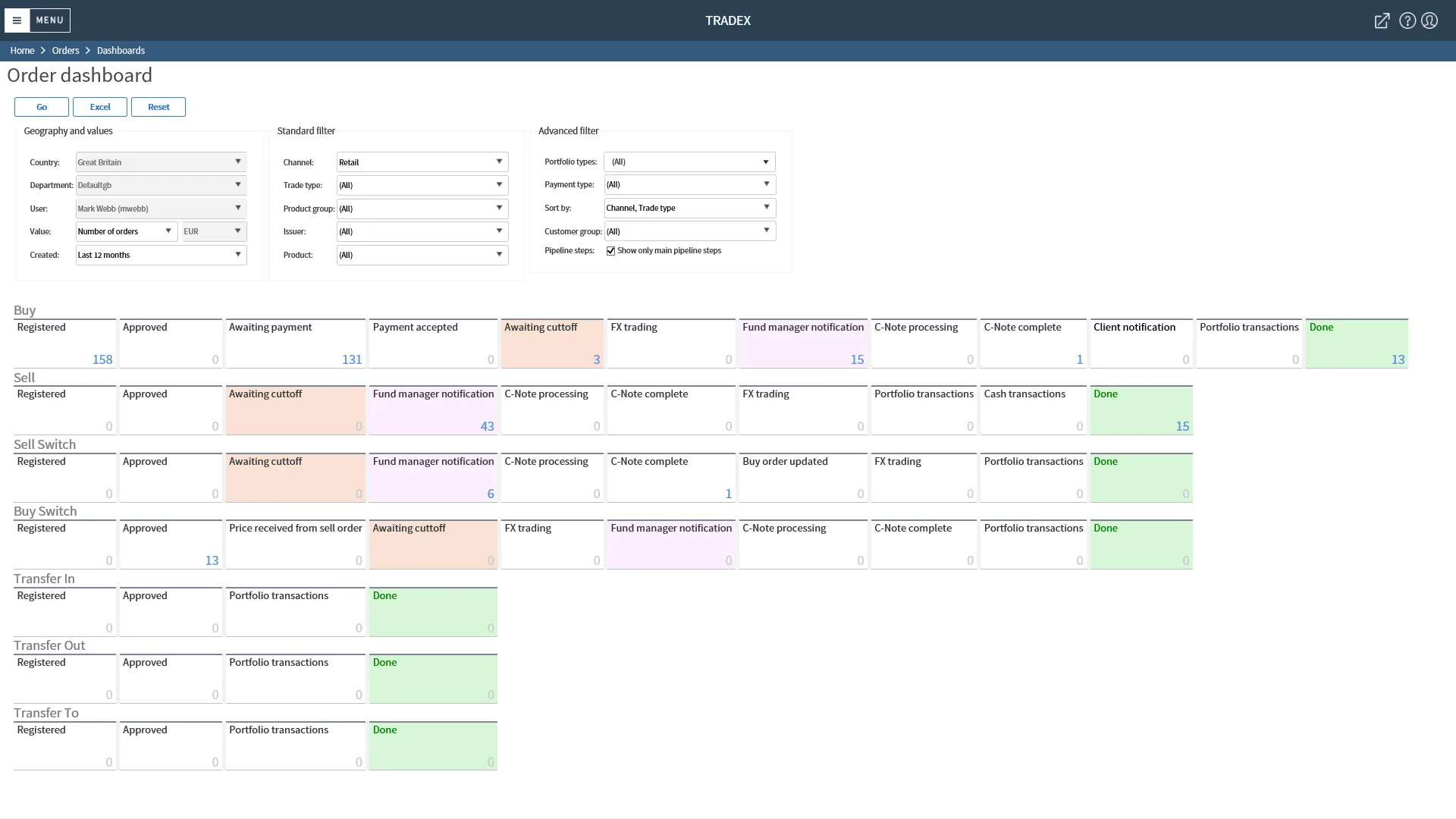The width and height of the screenshot is (1456, 819).
Task: Open the user profile icon
Action: pos(1429,20)
